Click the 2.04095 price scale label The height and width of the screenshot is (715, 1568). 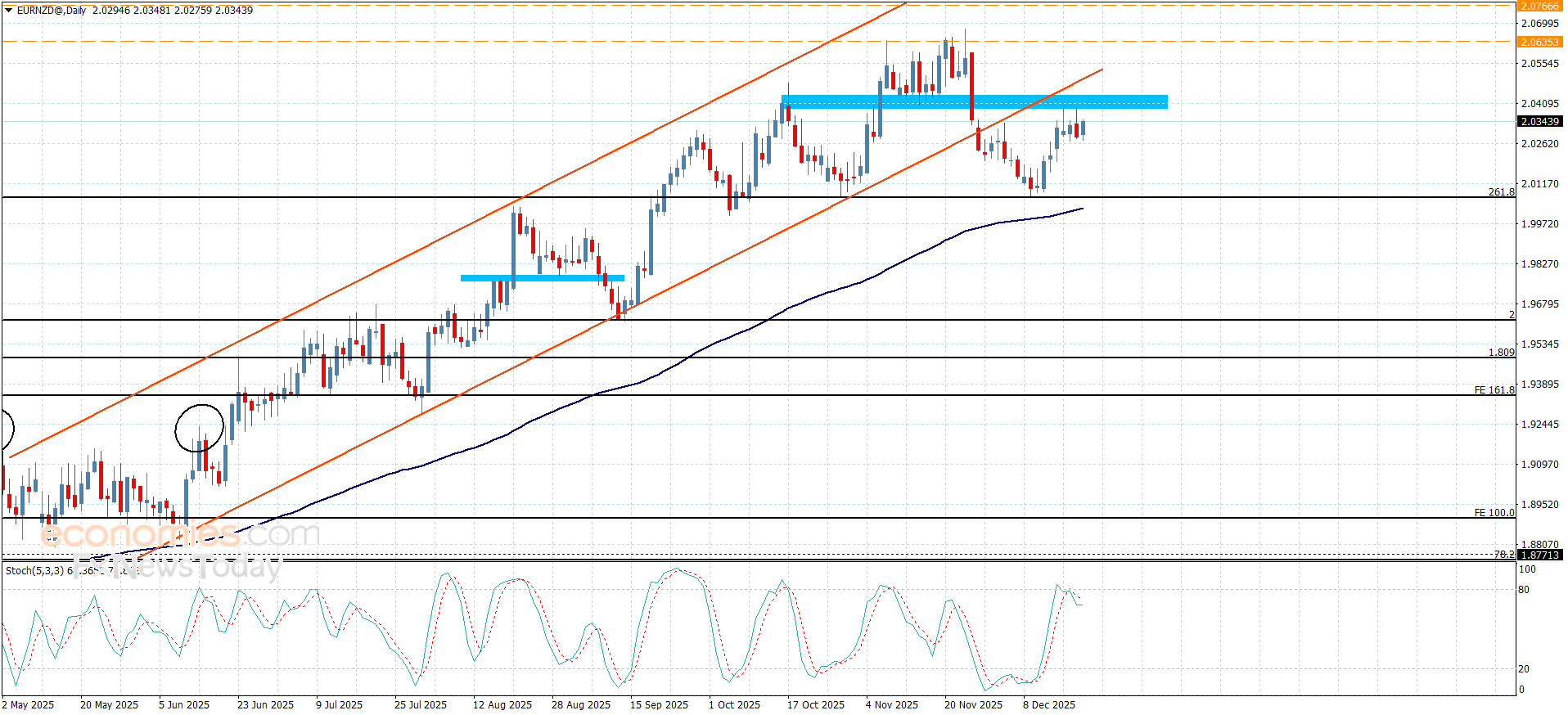click(1539, 104)
